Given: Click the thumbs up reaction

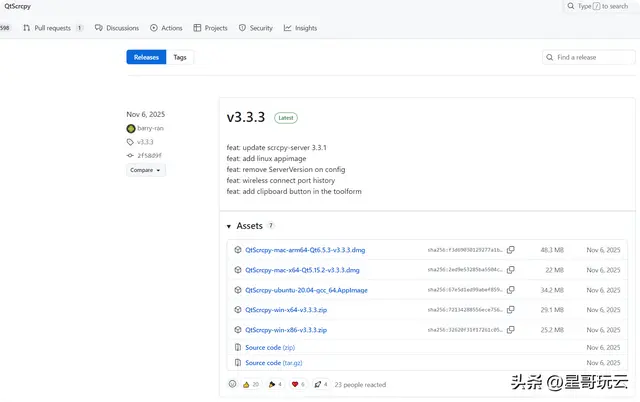Looking at the screenshot, I should point(251,384).
